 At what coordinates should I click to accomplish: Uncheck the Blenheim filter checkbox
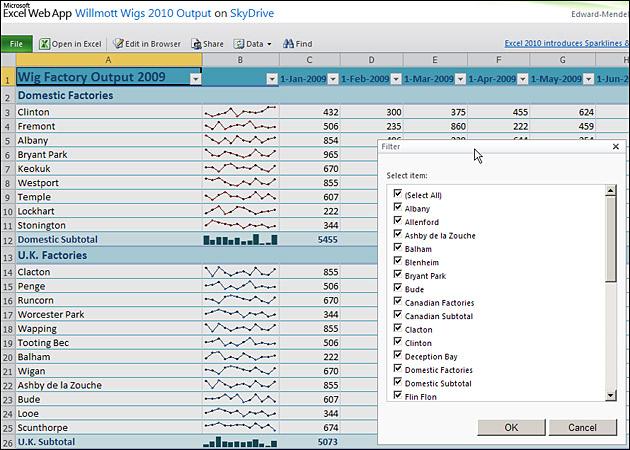(398, 261)
